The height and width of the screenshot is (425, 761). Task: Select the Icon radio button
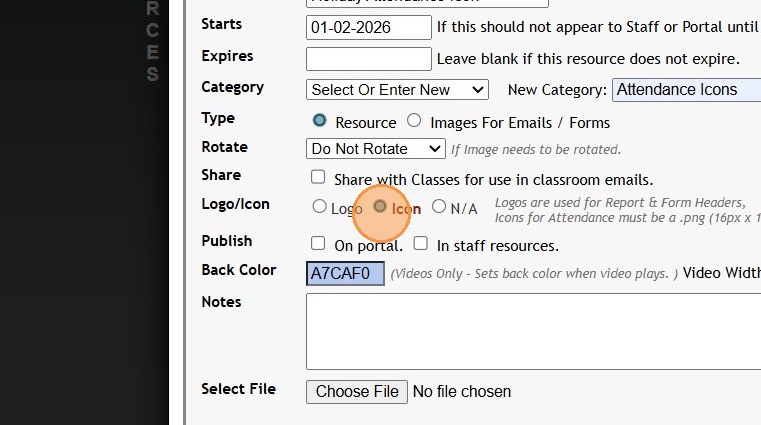pyautogui.click(x=380, y=207)
